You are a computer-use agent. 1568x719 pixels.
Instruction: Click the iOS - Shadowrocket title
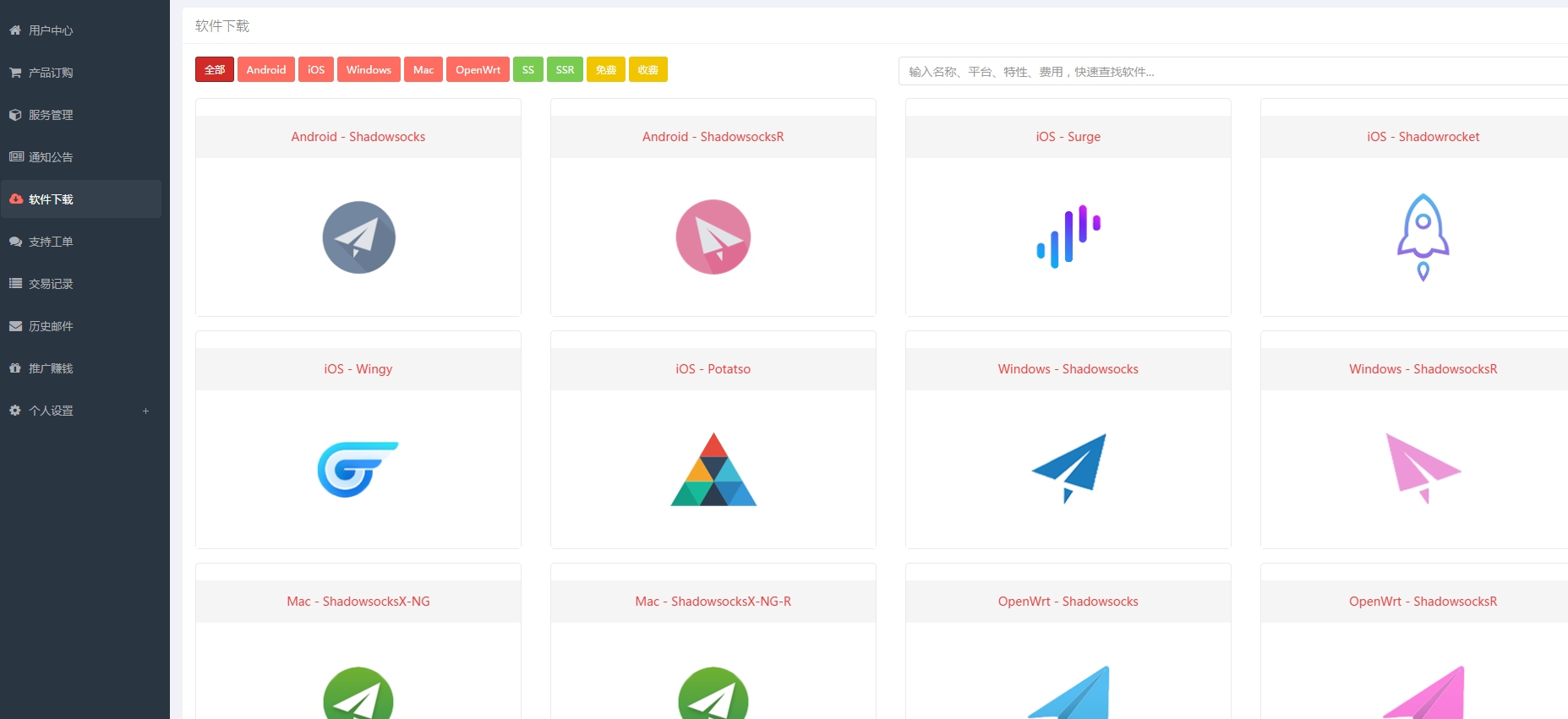[1423, 137]
